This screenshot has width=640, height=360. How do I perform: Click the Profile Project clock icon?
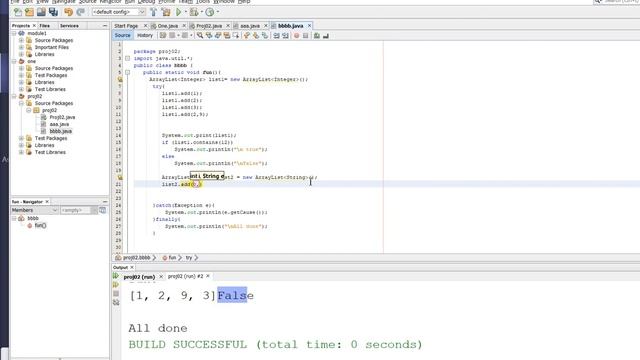(209, 12)
